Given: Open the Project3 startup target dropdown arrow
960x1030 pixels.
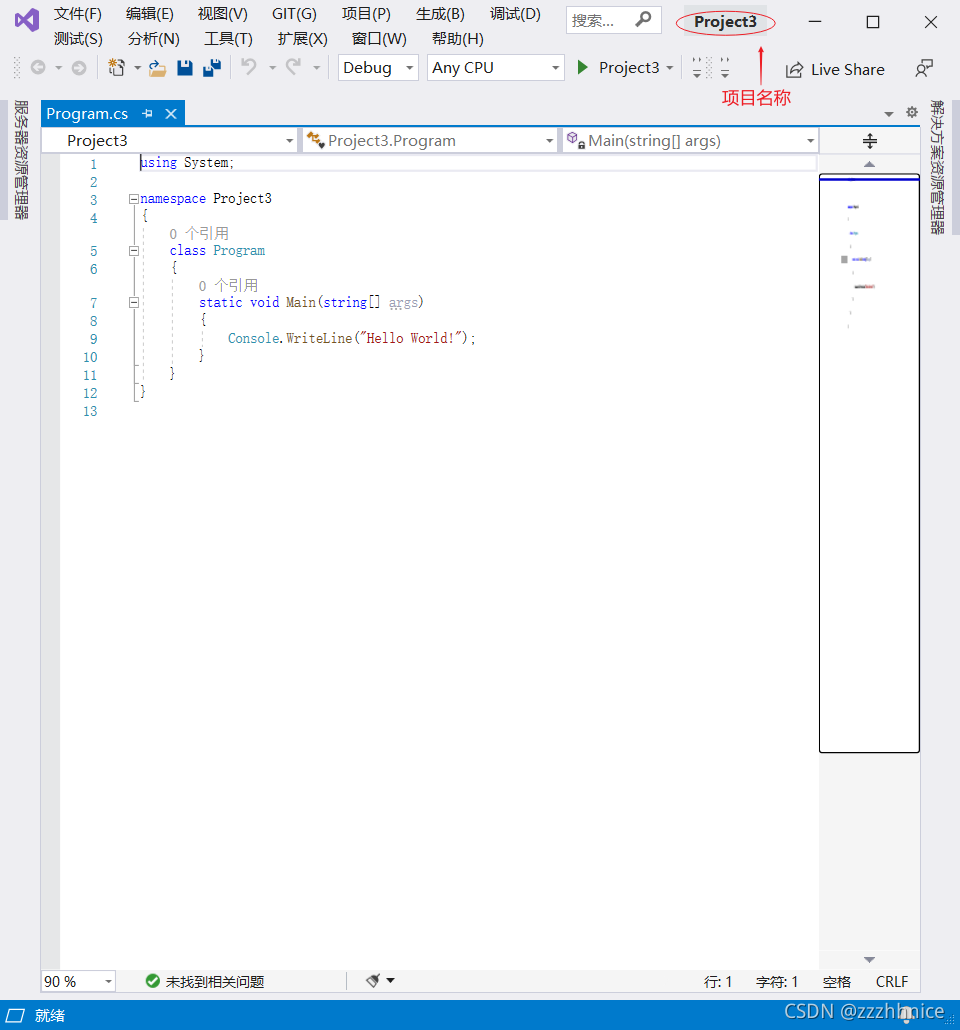Looking at the screenshot, I should click(x=670, y=68).
